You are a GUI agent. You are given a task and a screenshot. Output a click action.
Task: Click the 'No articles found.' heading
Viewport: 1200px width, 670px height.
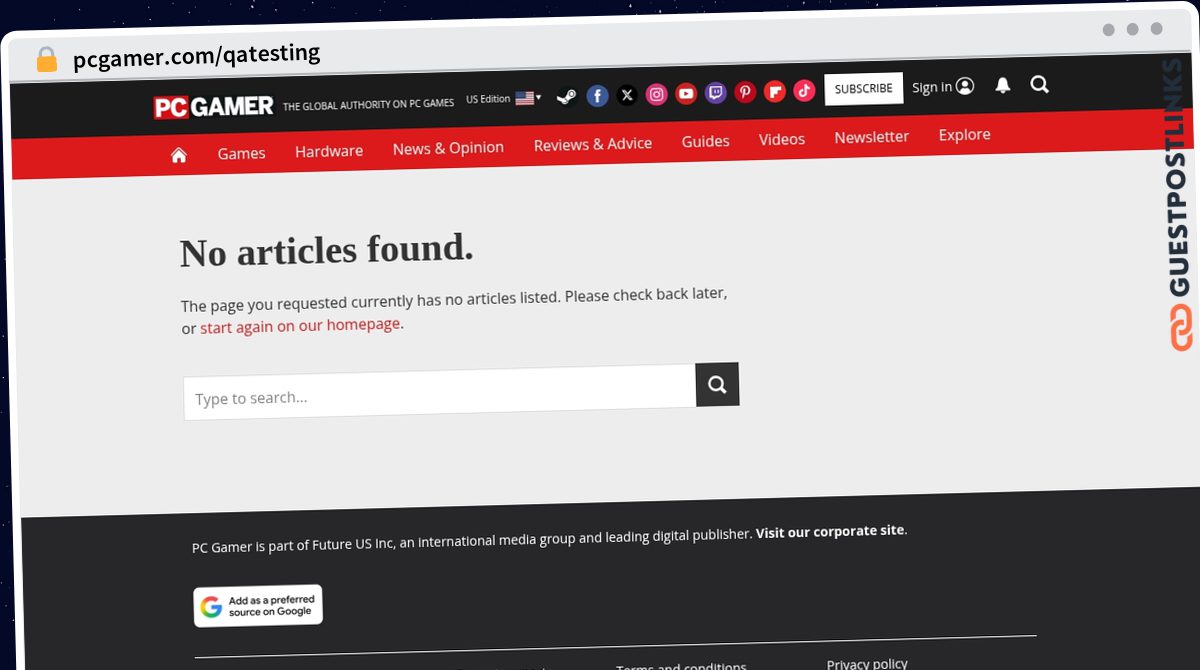click(x=327, y=250)
